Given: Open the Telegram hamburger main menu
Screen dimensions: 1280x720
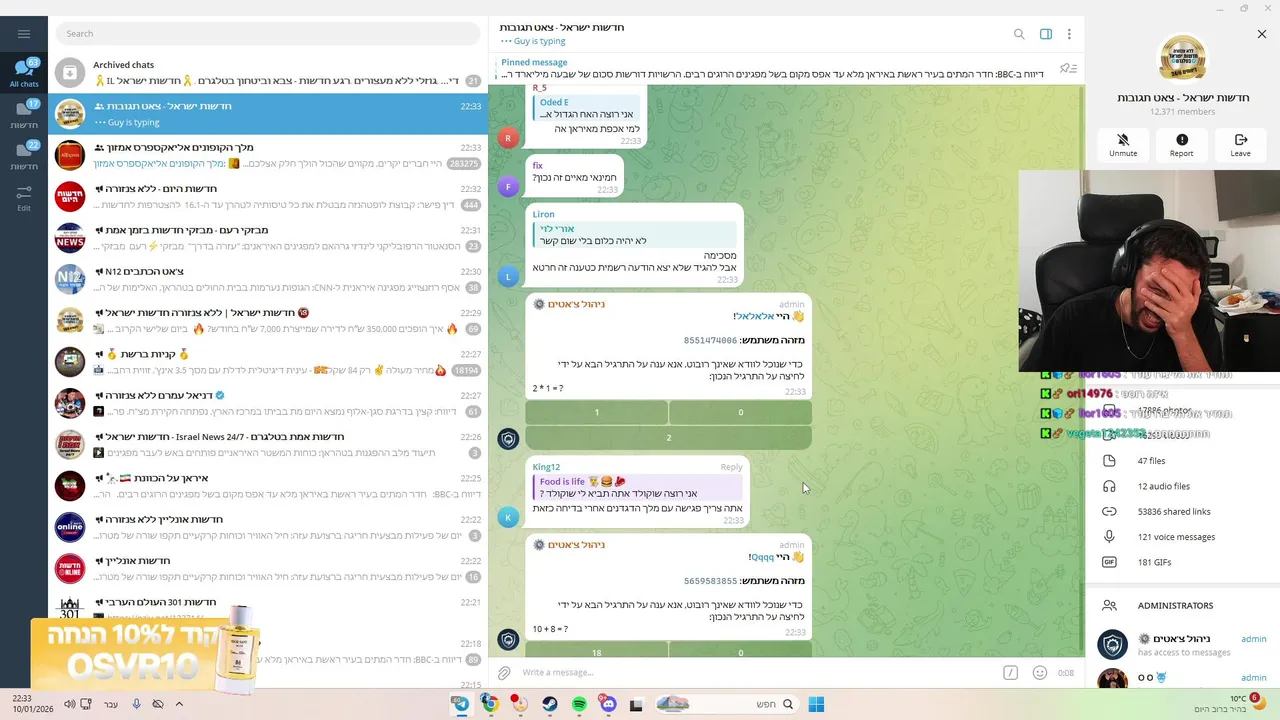Looking at the screenshot, I should [x=24, y=34].
